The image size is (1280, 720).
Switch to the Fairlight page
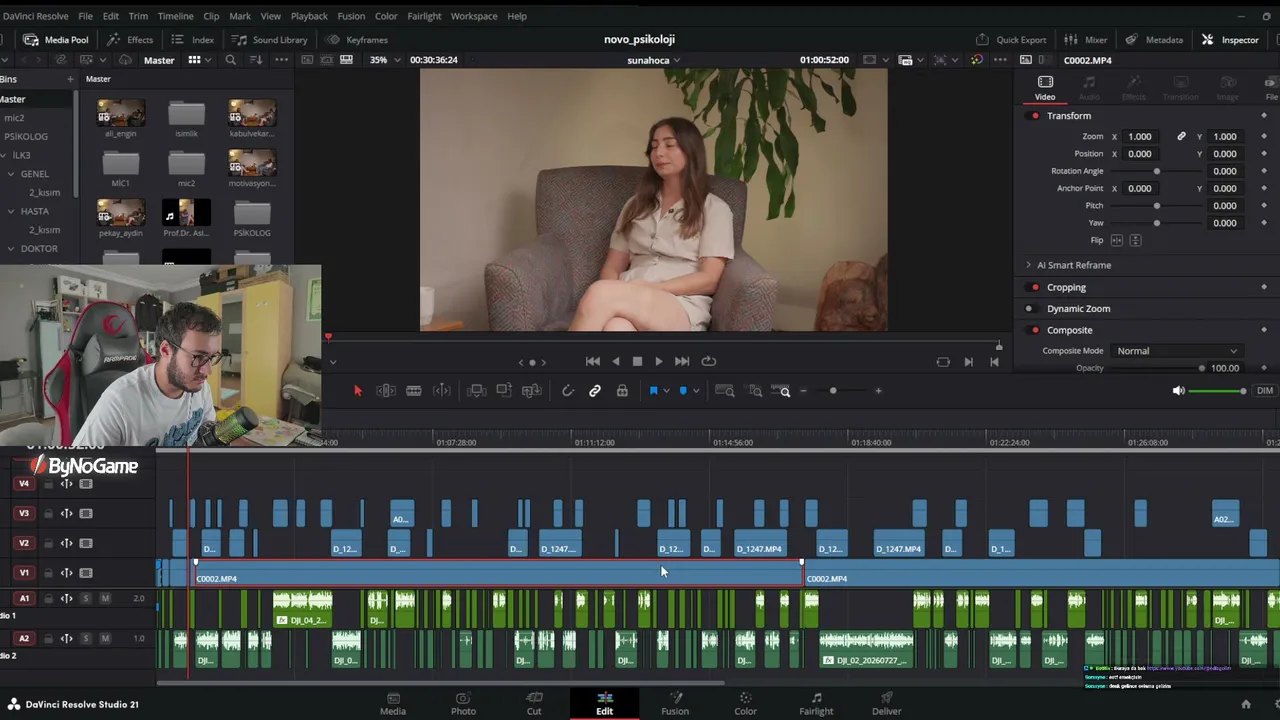click(816, 703)
